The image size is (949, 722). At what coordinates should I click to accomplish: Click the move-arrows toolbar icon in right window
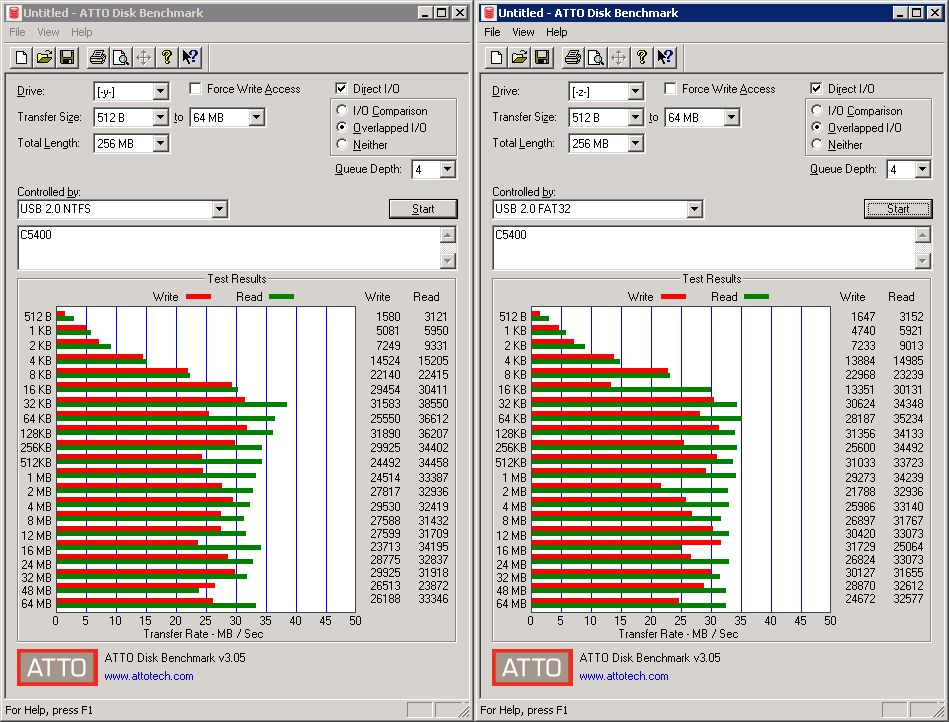coord(619,57)
